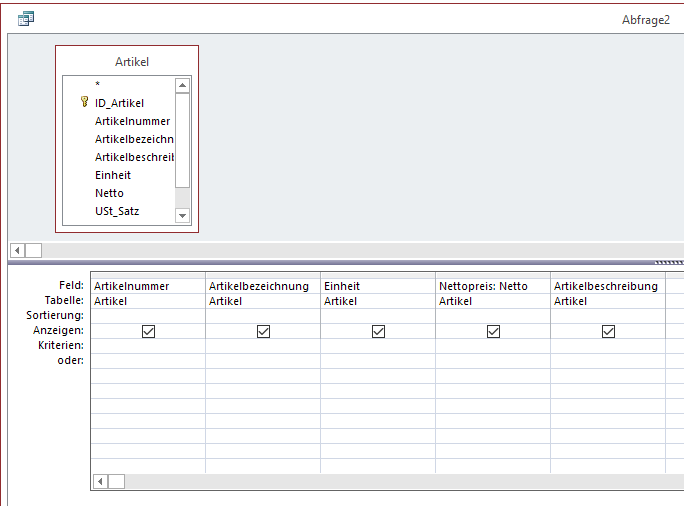Open Tabelle cell under Artikelbezeichnung
This screenshot has height=506, width=684.
pyautogui.click(x=262, y=301)
